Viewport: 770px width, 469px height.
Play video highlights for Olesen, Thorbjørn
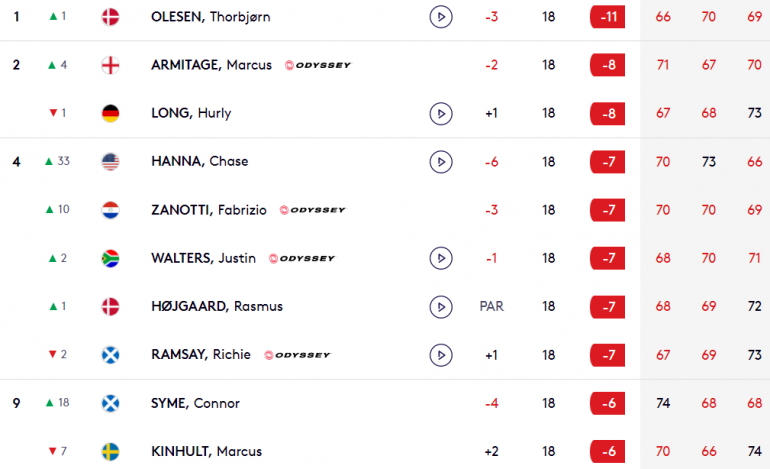pyautogui.click(x=440, y=17)
